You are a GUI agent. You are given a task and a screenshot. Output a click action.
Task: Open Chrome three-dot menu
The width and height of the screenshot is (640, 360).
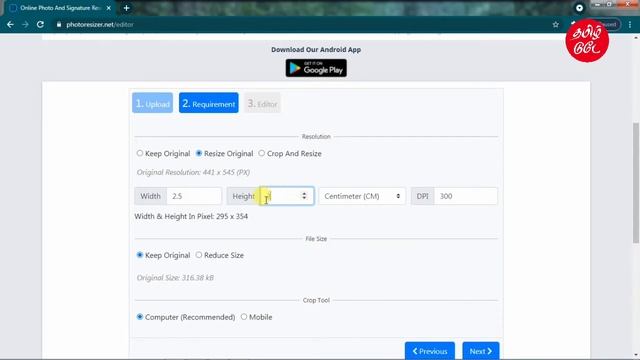pyautogui.click(x=630, y=24)
